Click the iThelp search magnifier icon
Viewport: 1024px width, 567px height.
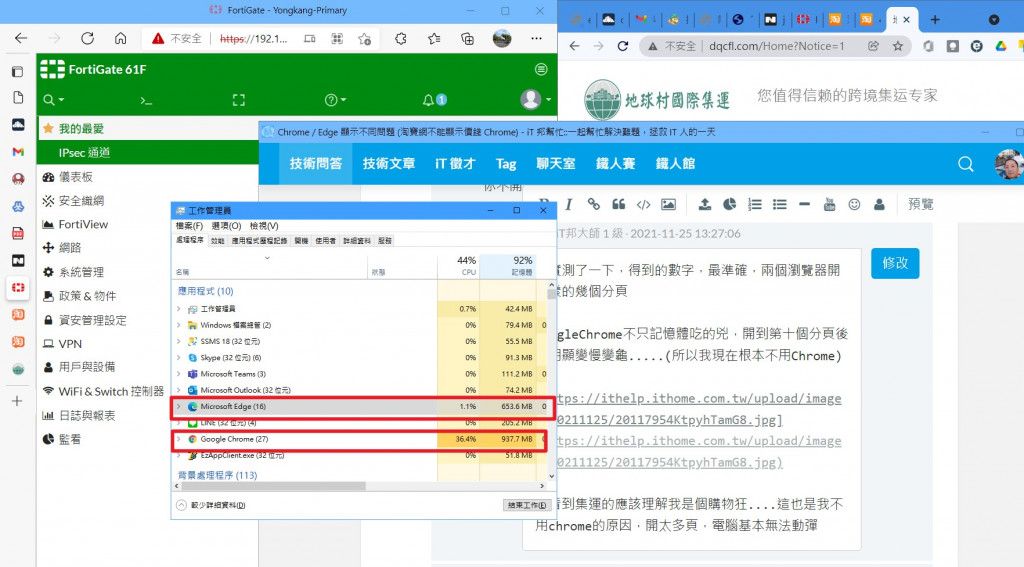click(965, 164)
